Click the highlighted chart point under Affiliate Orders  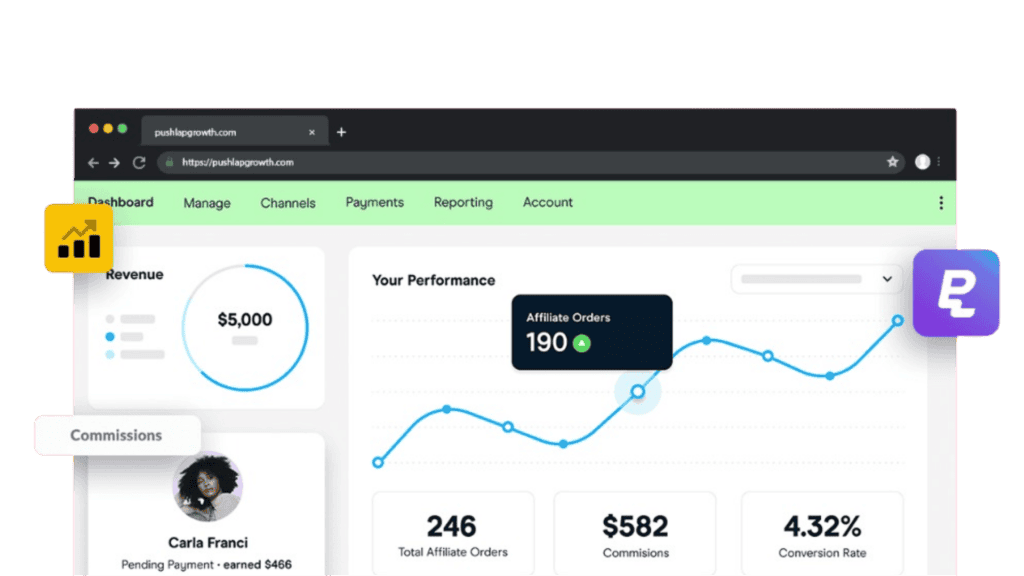pos(638,391)
